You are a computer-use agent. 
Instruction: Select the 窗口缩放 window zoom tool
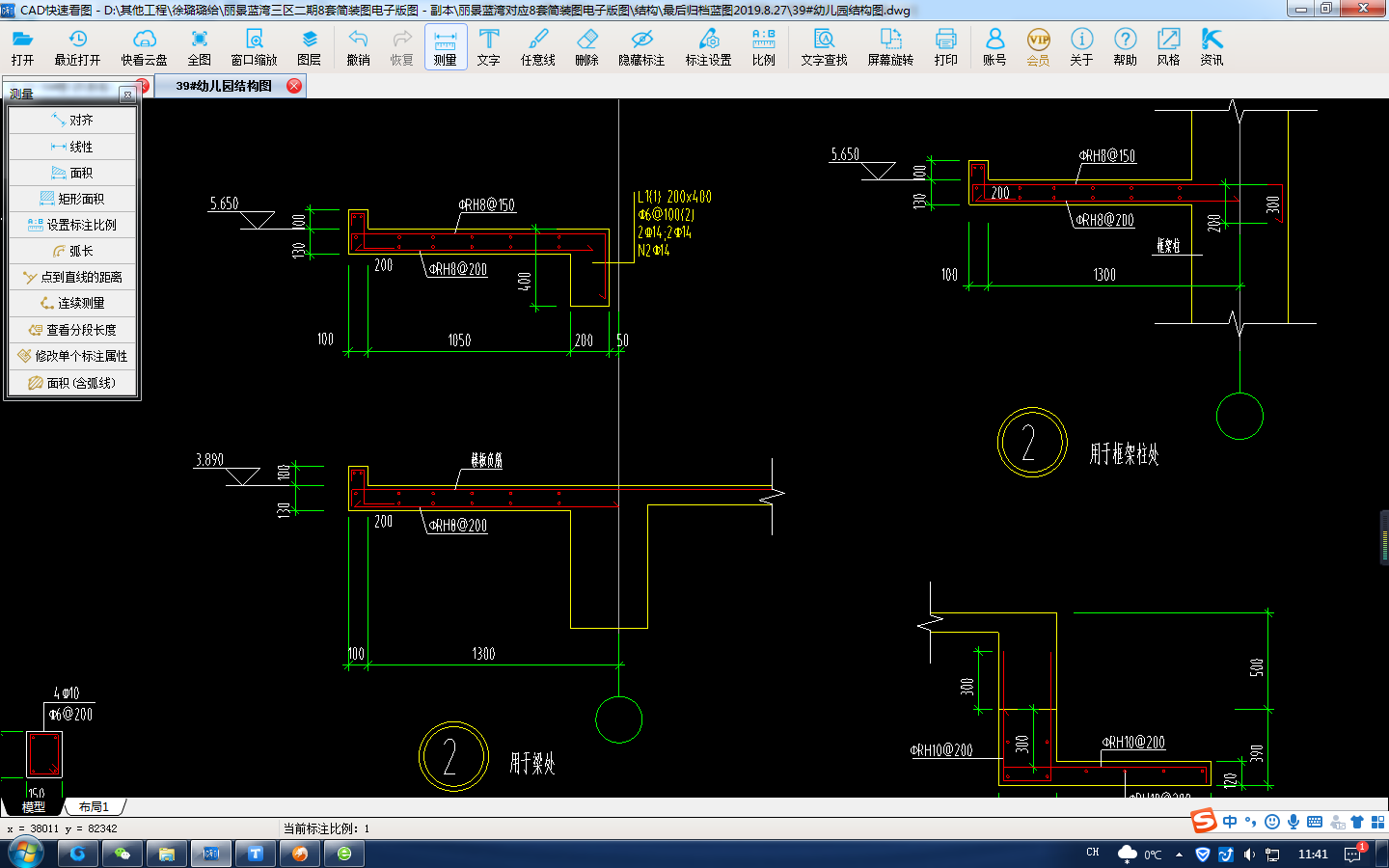pyautogui.click(x=254, y=47)
